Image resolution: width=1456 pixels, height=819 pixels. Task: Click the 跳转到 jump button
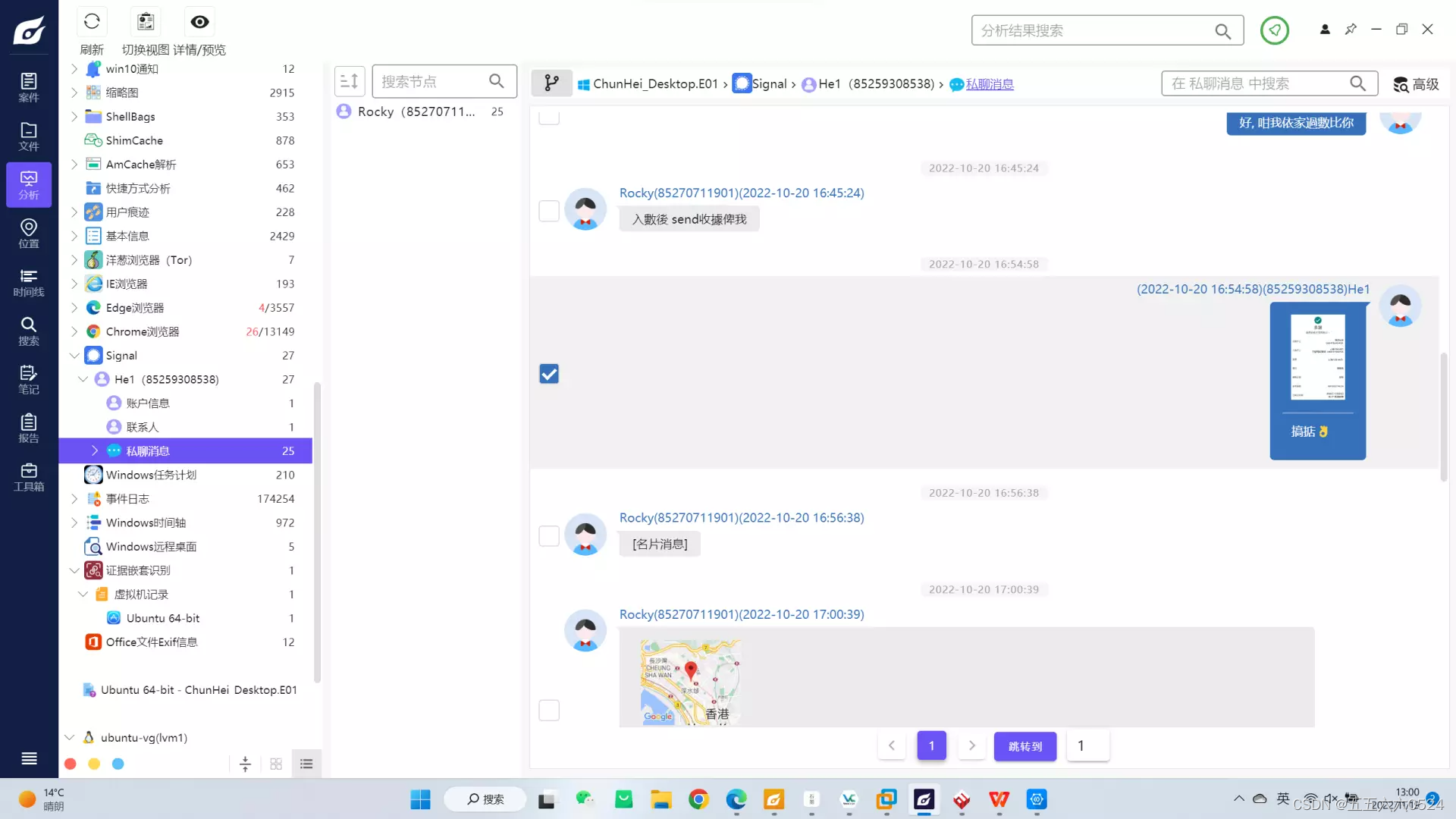(x=1025, y=746)
